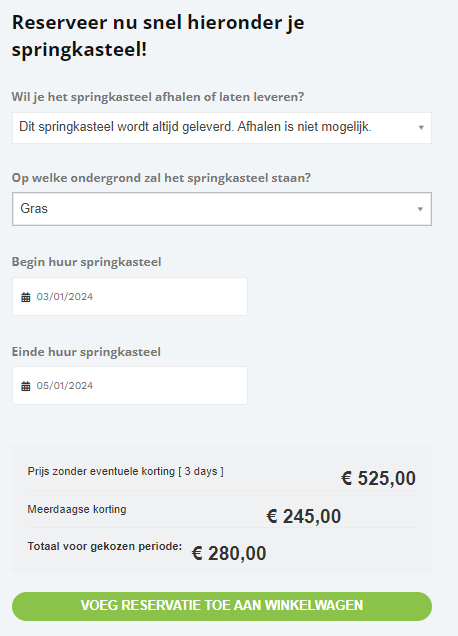Click the € 280,00 total amount
Image resolution: width=458 pixels, height=636 pixels.
229,553
